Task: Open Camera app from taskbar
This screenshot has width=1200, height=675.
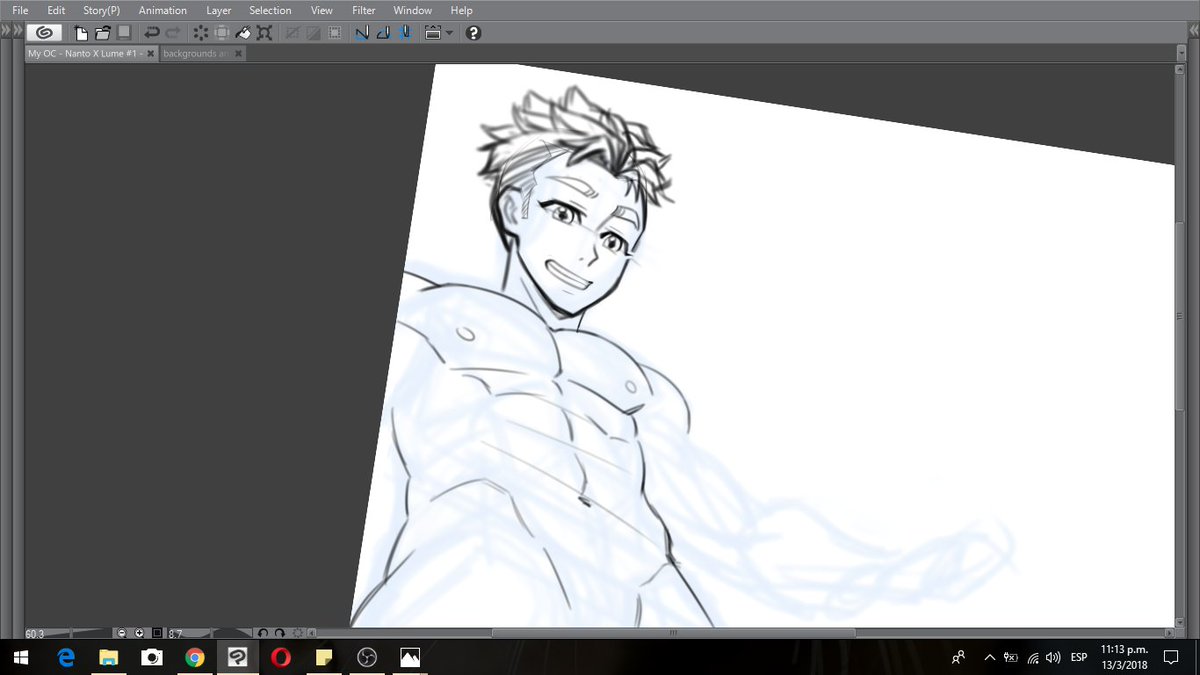Action: (x=152, y=657)
